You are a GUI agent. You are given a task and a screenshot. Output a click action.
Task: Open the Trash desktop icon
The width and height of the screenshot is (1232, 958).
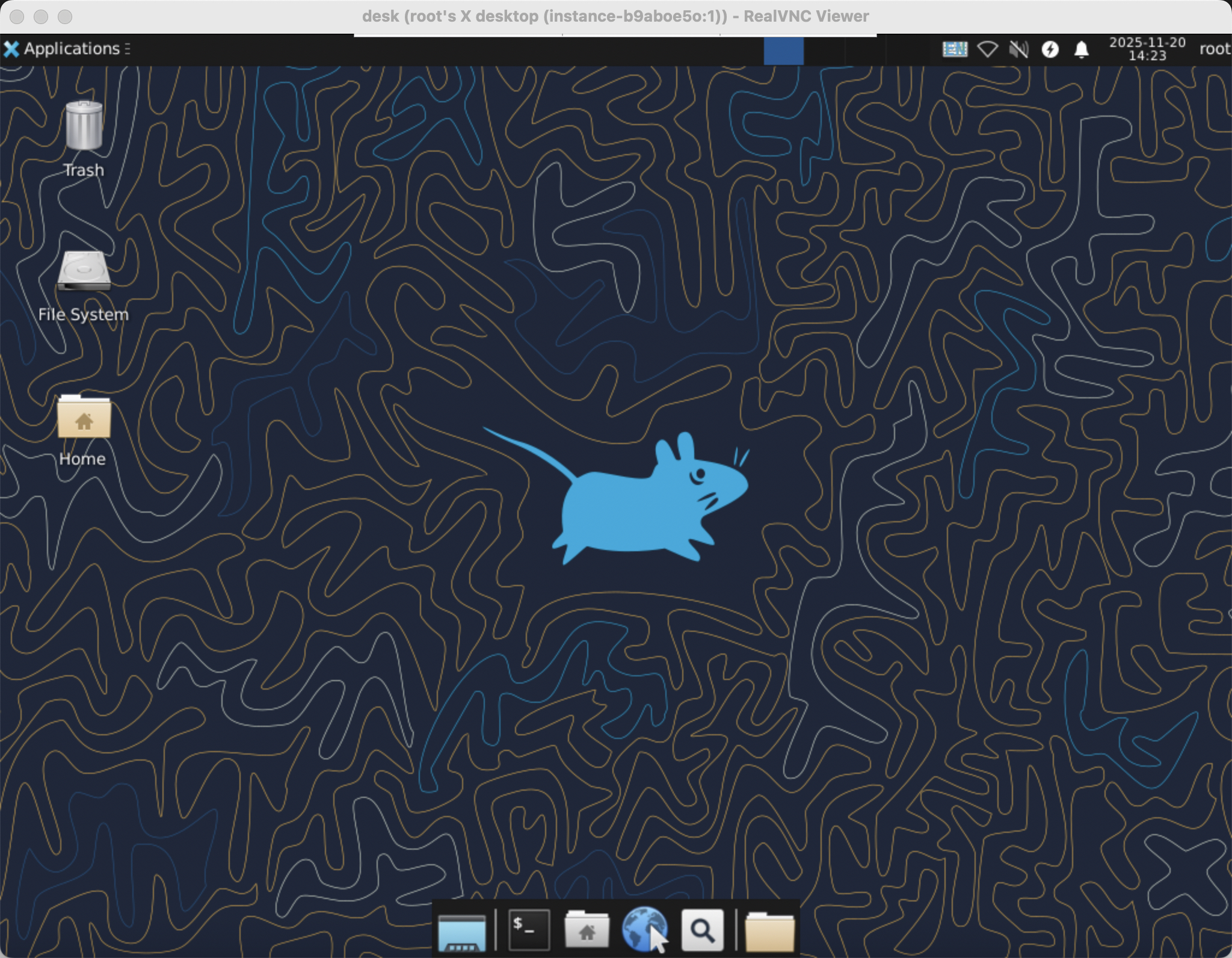pyautogui.click(x=84, y=127)
